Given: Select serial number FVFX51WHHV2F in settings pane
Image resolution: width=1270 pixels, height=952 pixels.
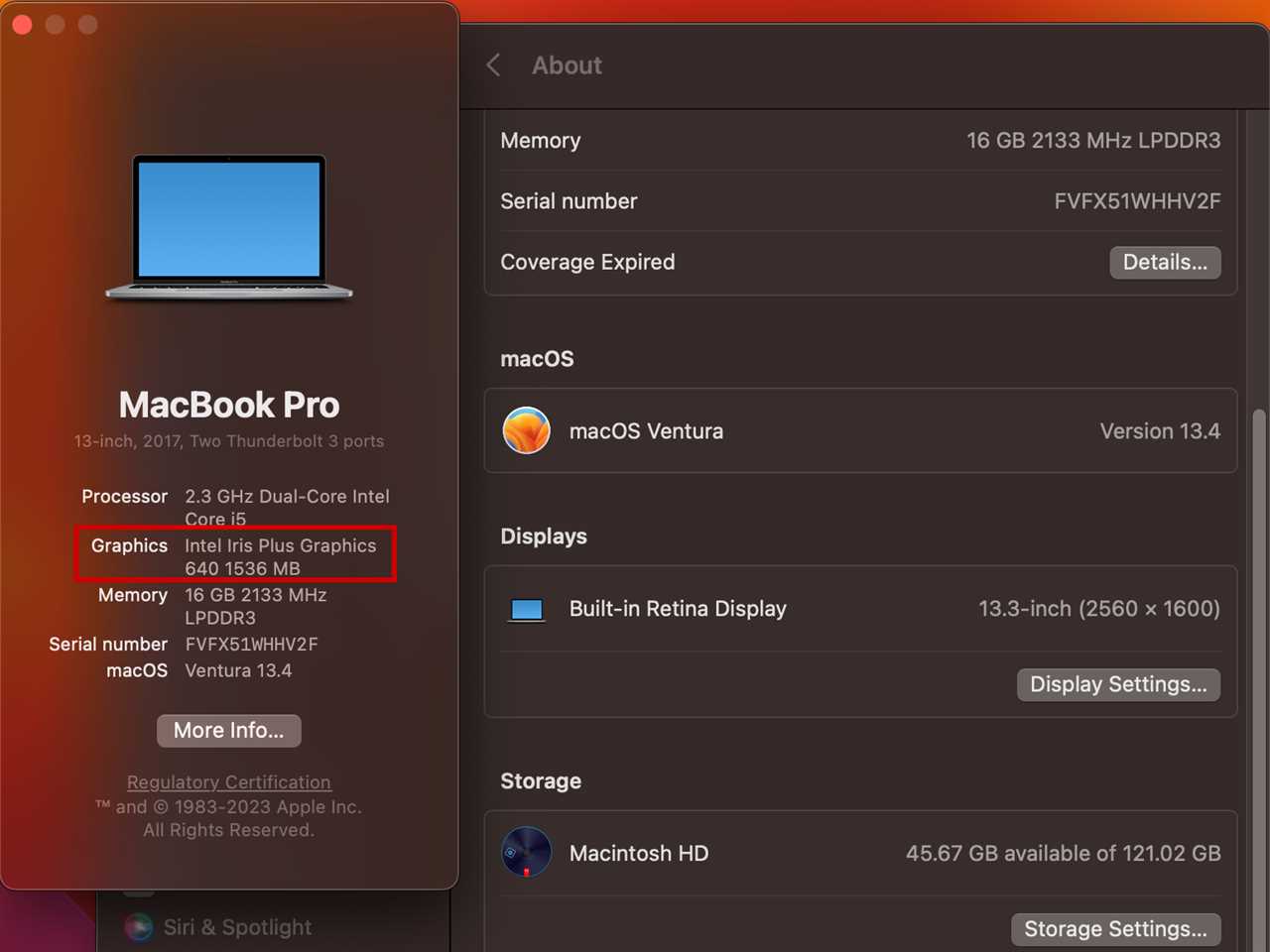Looking at the screenshot, I should coord(1137,201).
